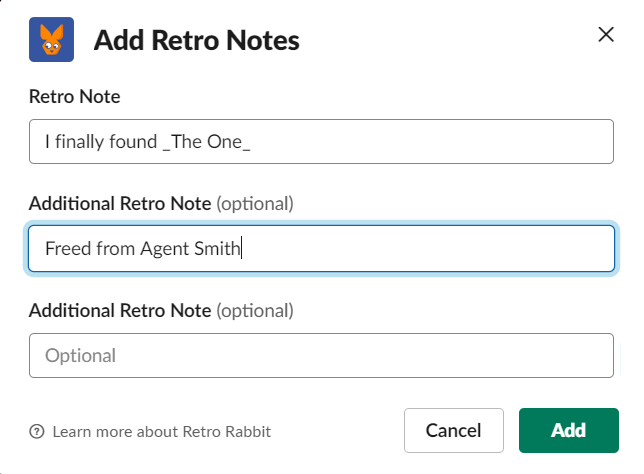Open the Learn more about Retro Rabbit link
This screenshot has width=644, height=474.
coord(161,432)
